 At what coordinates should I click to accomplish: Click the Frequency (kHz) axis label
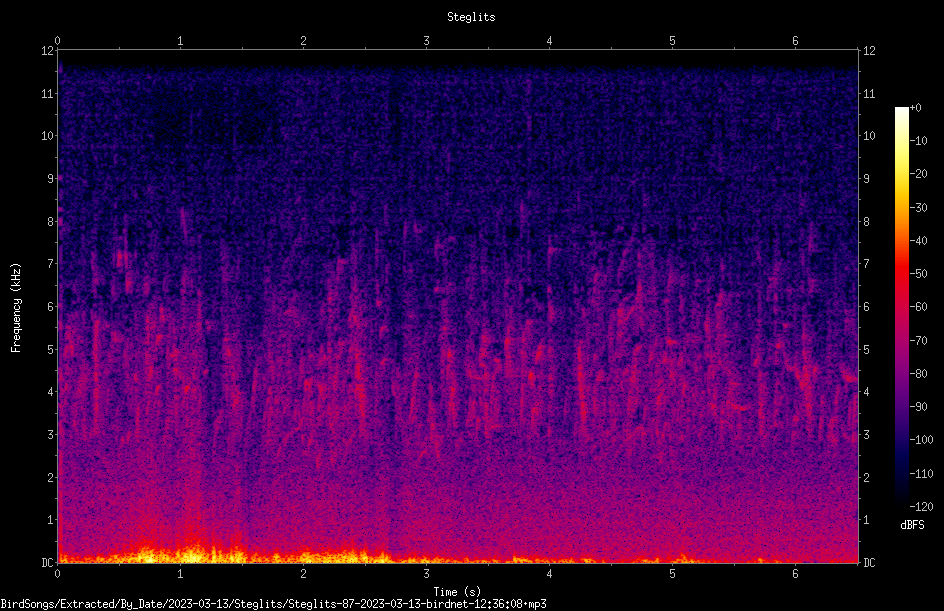pyautogui.click(x=16, y=308)
